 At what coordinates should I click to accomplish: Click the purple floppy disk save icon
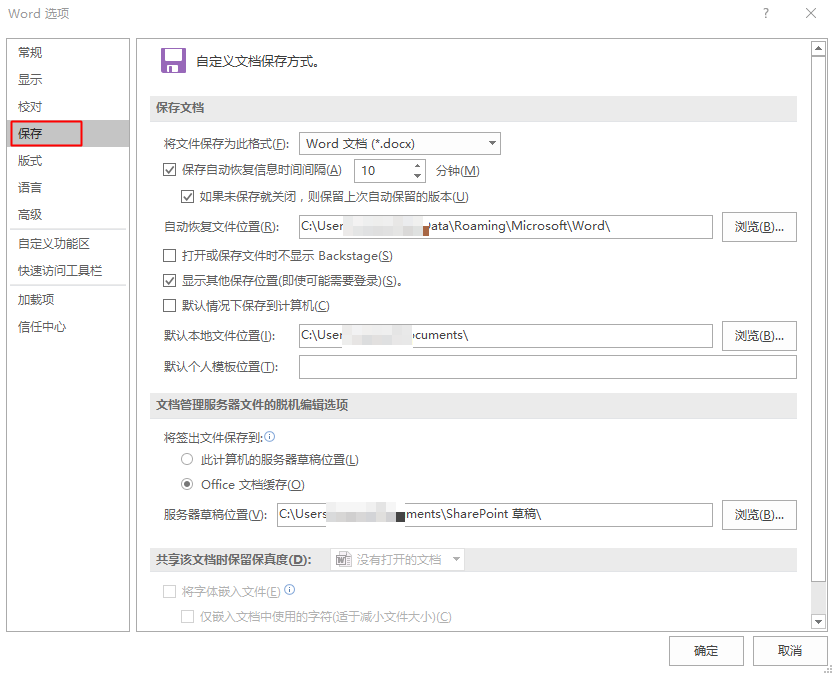[x=173, y=61]
